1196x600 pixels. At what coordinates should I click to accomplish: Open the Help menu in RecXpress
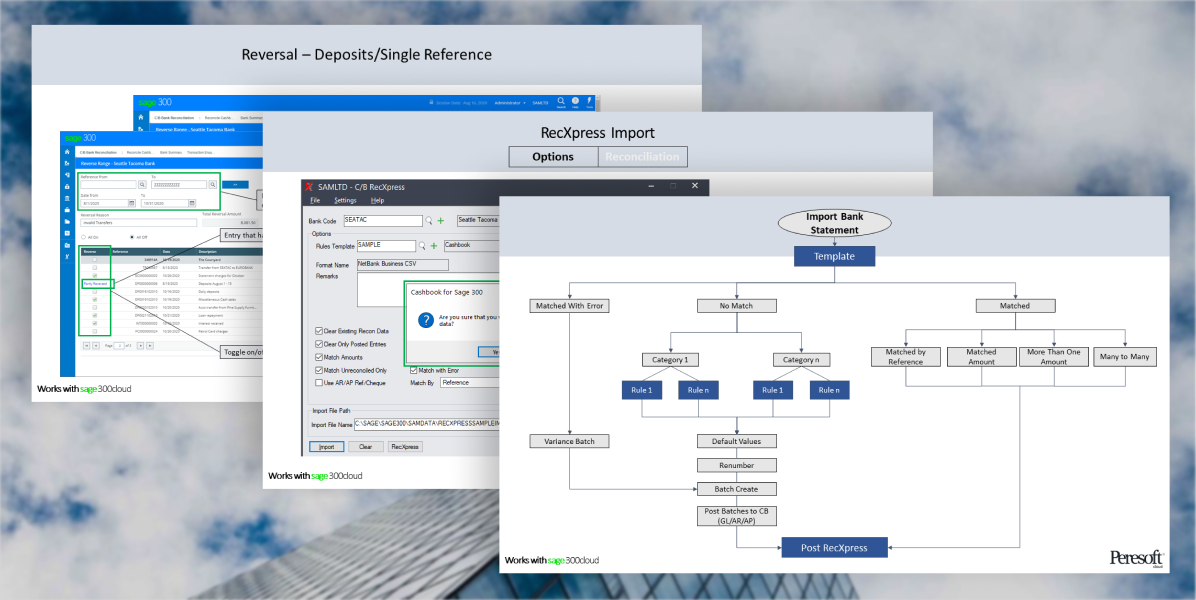[377, 201]
